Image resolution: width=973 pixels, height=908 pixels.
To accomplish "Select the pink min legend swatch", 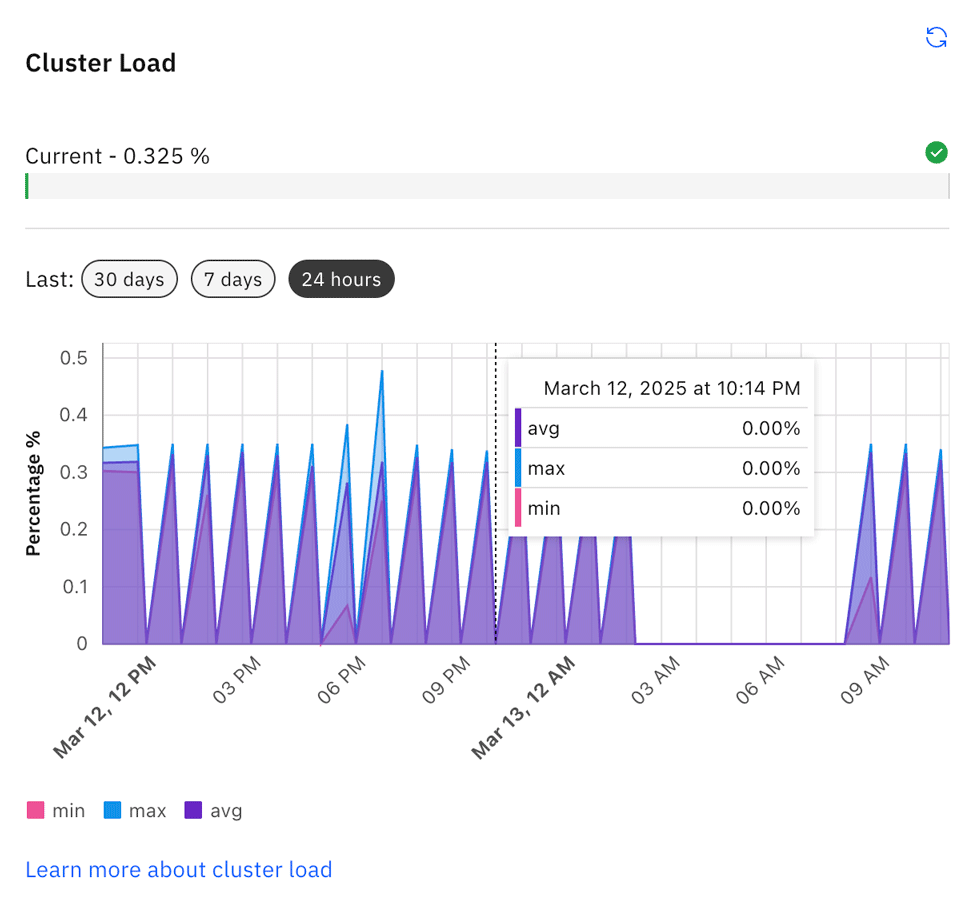I will pos(34,810).
